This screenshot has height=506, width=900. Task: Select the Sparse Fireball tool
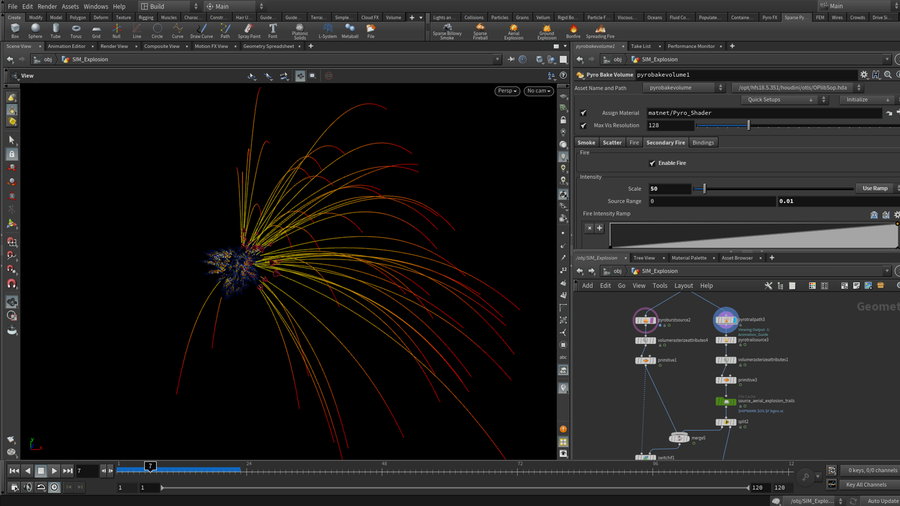(480, 31)
